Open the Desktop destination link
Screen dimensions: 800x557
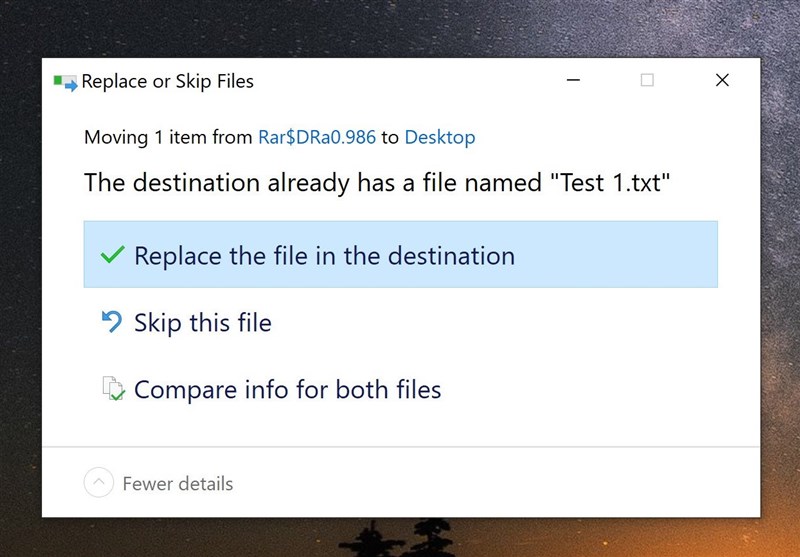point(440,137)
